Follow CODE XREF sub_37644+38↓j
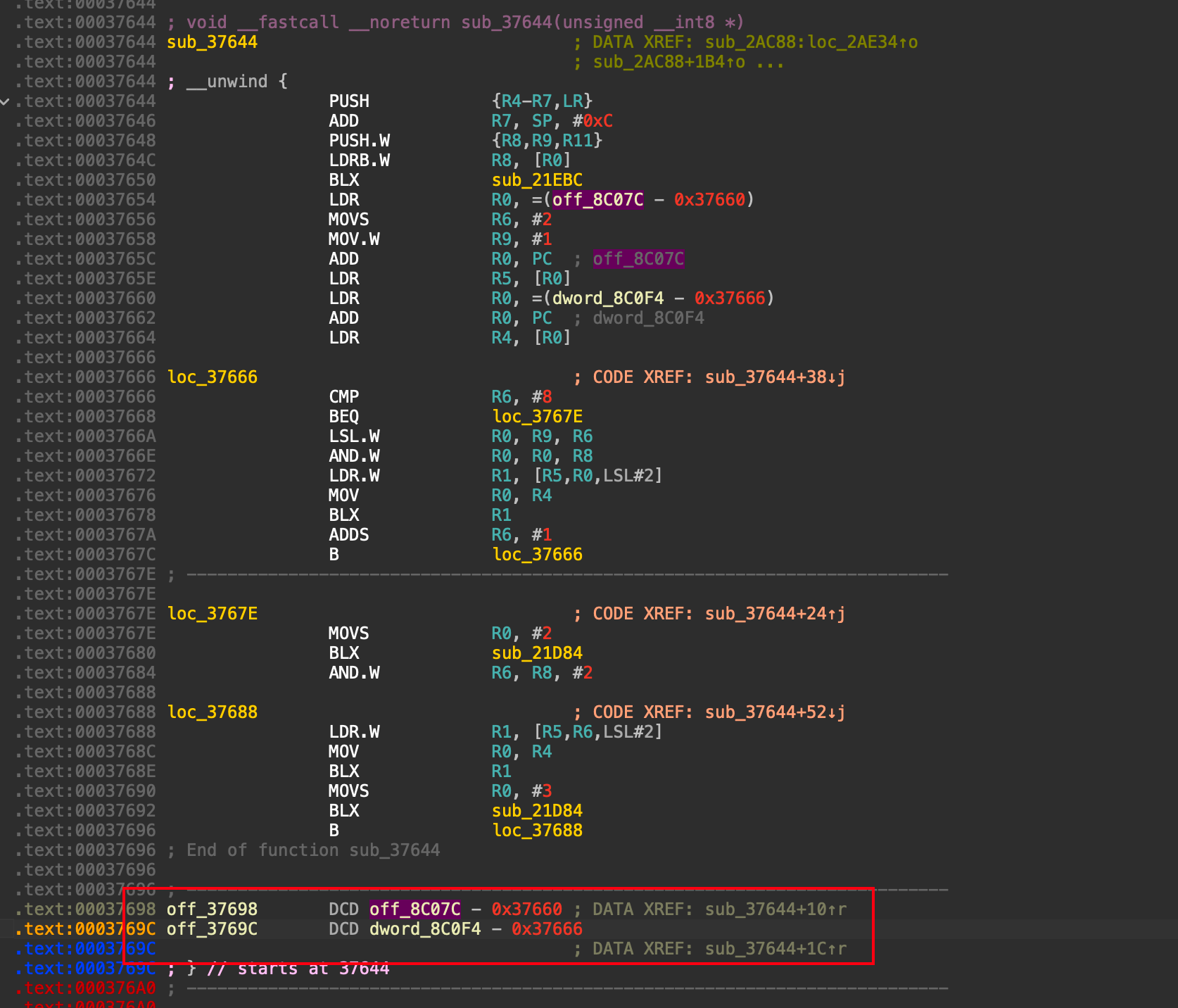Screen dimensions: 1178x1008 [775, 377]
